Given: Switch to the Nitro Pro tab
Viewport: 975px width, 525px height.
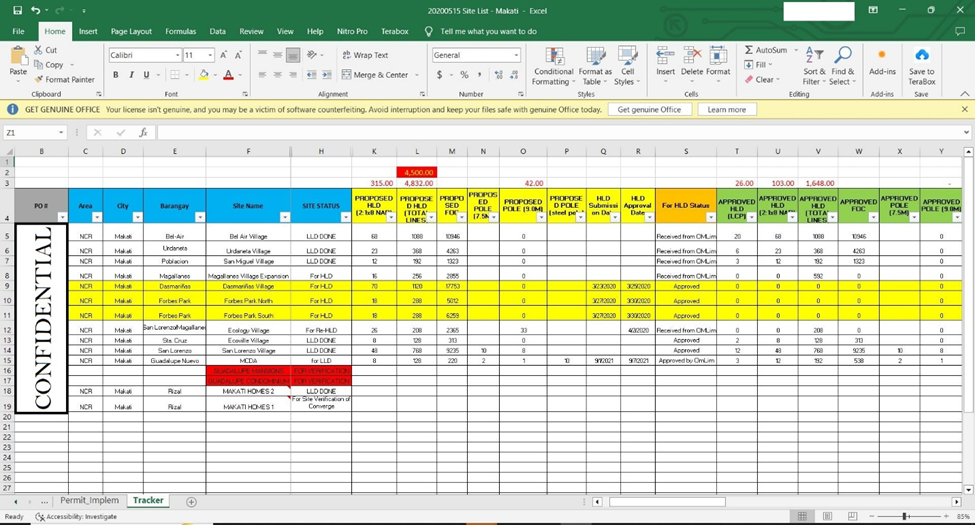Looking at the screenshot, I should point(352,31).
